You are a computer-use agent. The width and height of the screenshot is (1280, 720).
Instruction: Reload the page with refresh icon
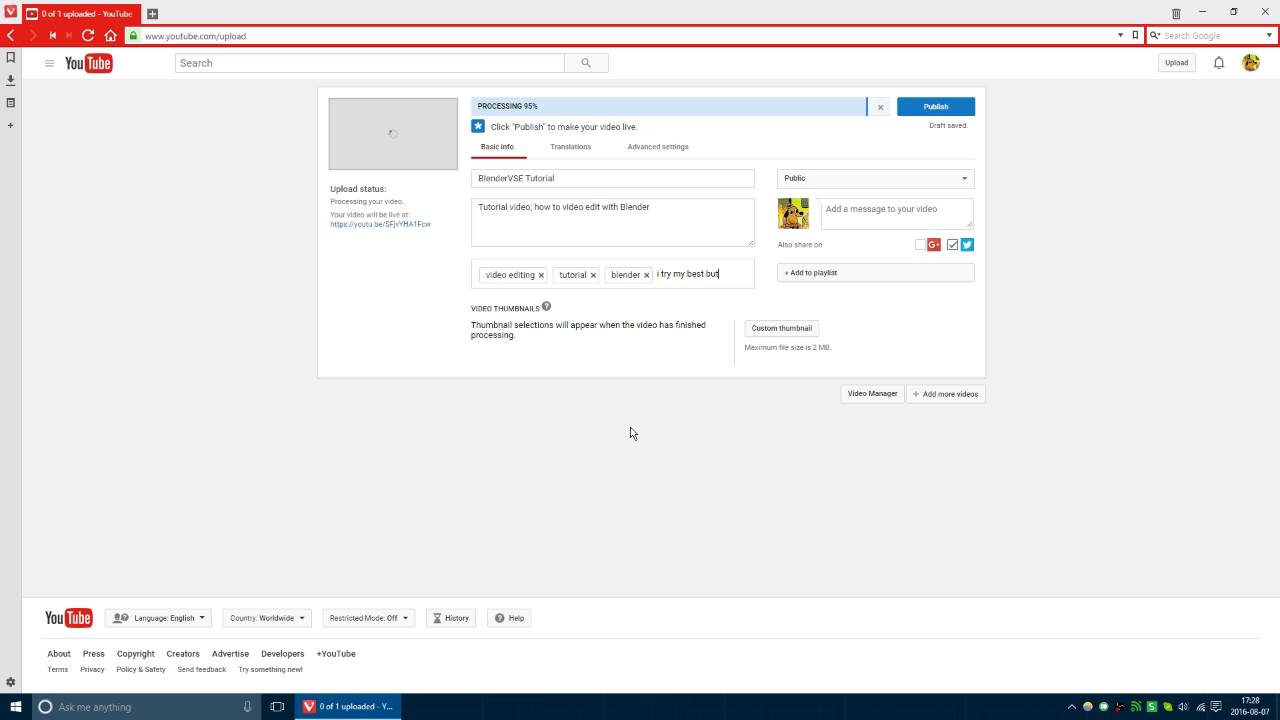click(88, 35)
